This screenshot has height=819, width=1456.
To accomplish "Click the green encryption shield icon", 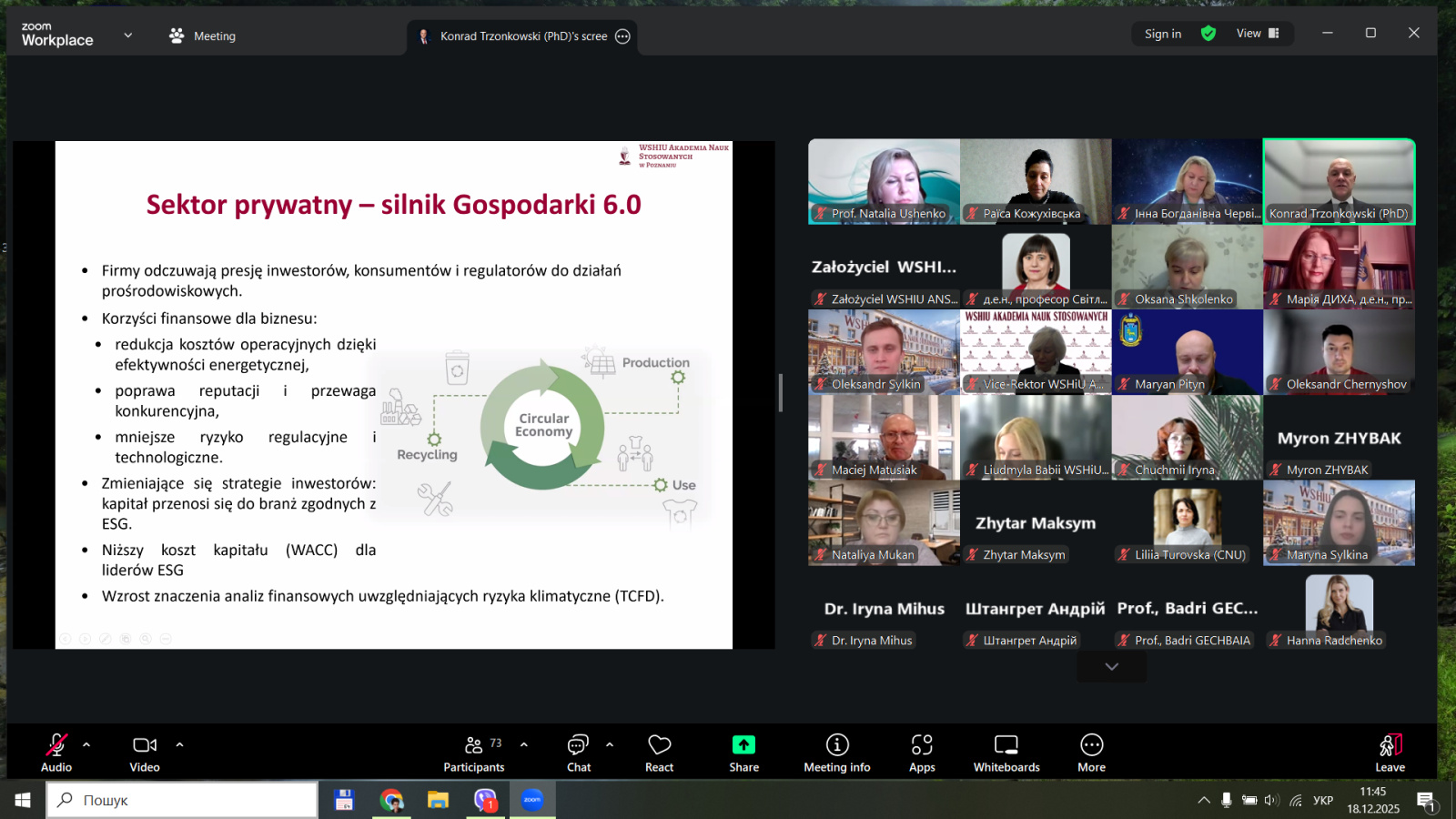I will (1208, 34).
